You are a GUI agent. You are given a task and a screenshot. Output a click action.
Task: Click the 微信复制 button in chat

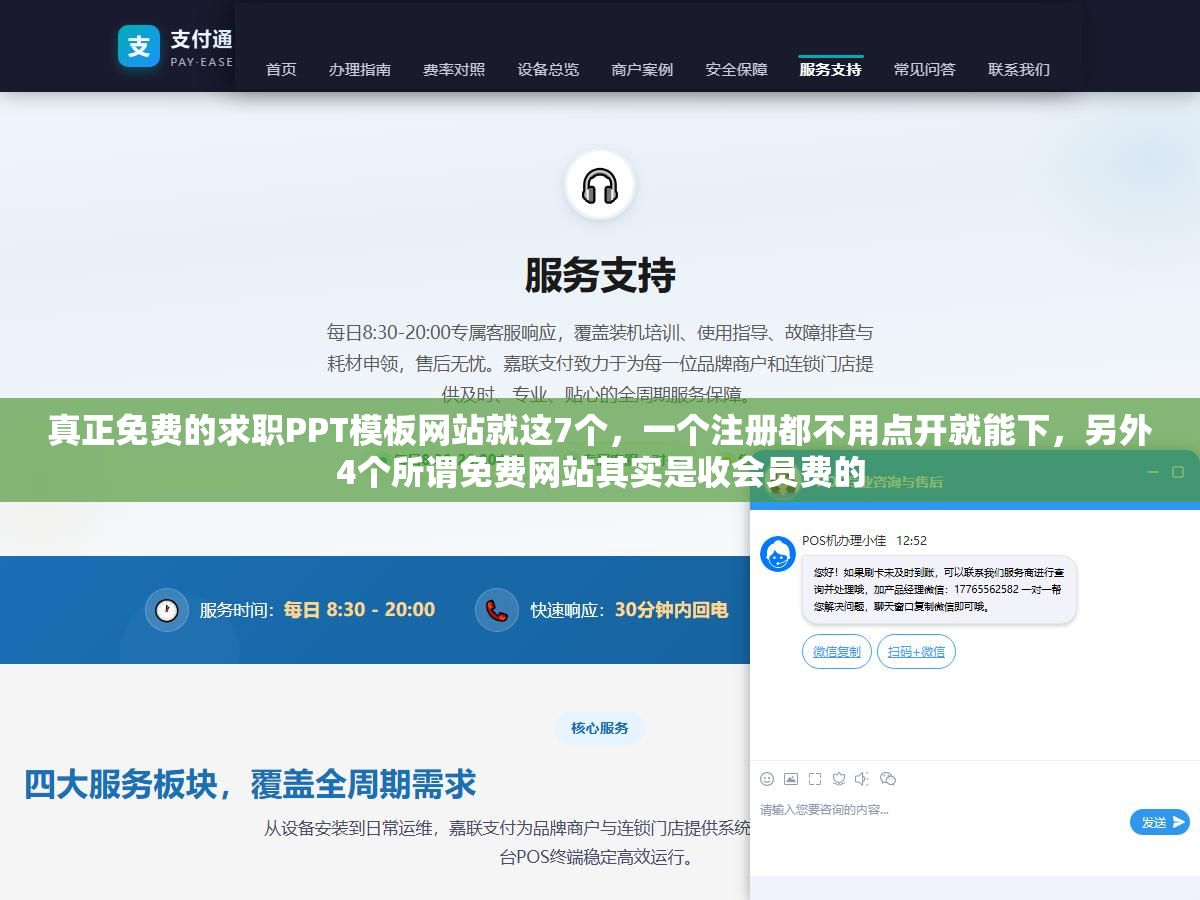click(837, 651)
